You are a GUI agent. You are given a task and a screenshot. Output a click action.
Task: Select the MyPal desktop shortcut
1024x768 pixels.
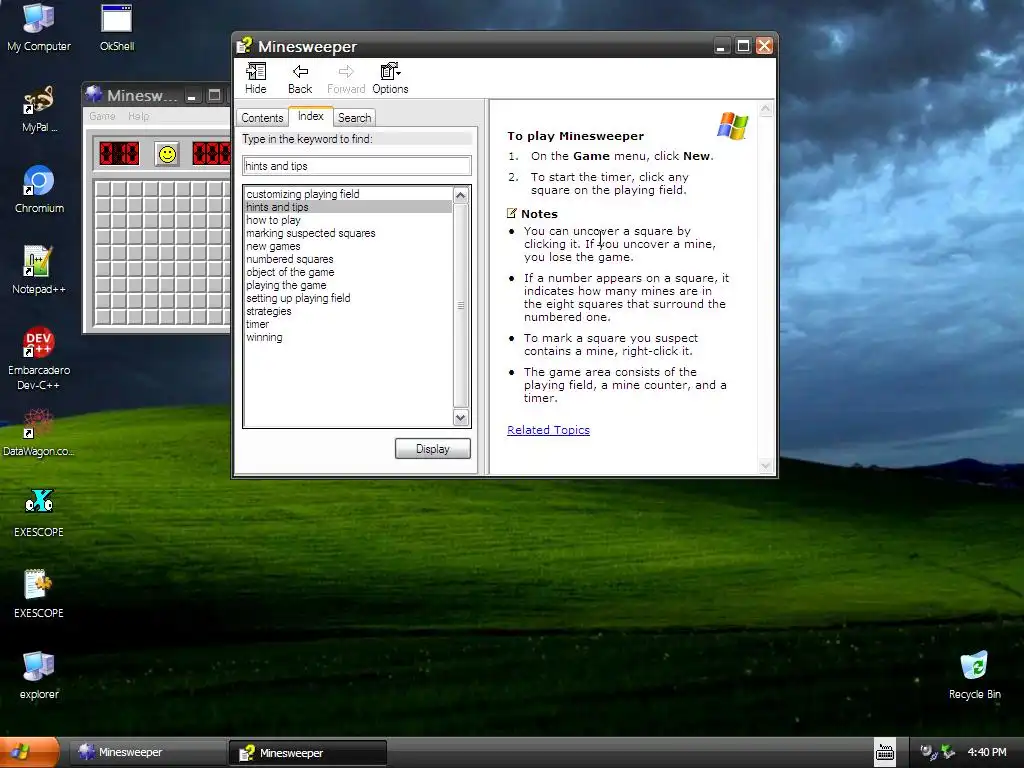click(39, 109)
